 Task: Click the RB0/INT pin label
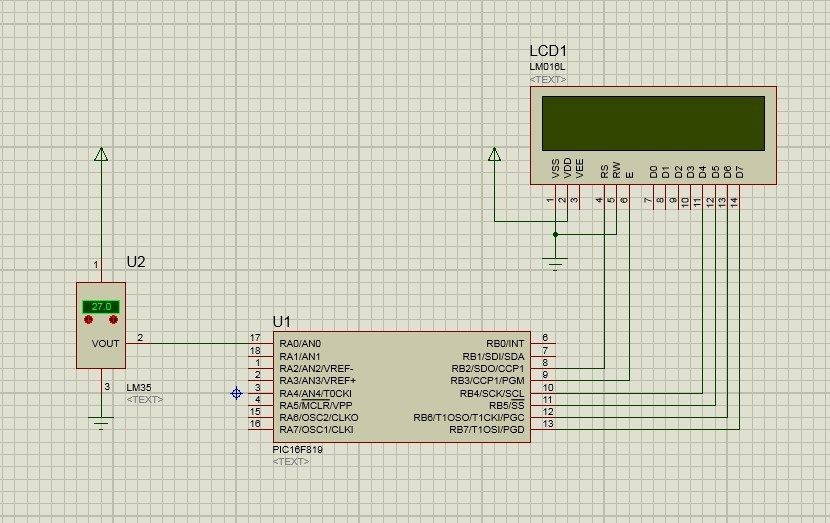coord(505,344)
